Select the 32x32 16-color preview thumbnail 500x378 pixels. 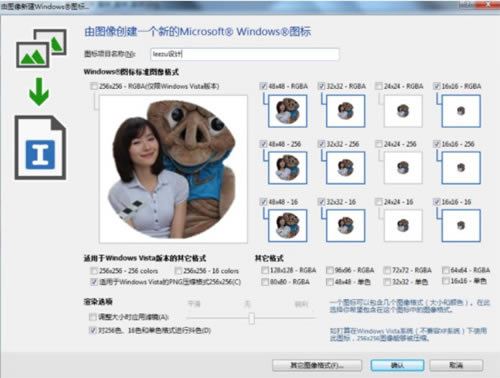click(x=346, y=225)
